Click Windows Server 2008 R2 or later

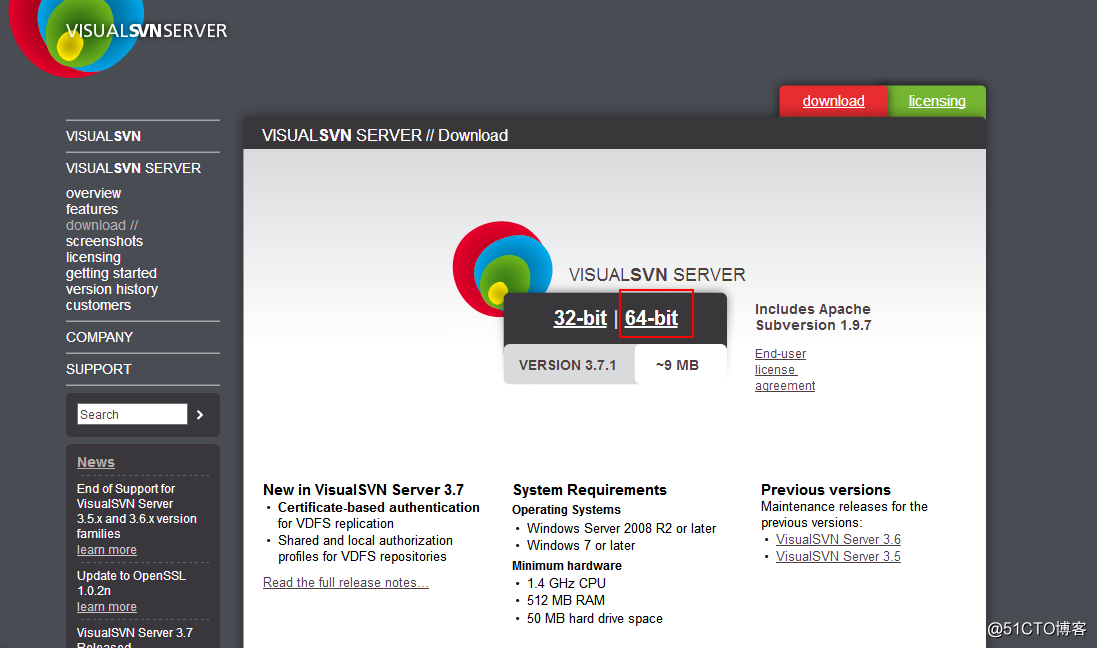coord(621,528)
